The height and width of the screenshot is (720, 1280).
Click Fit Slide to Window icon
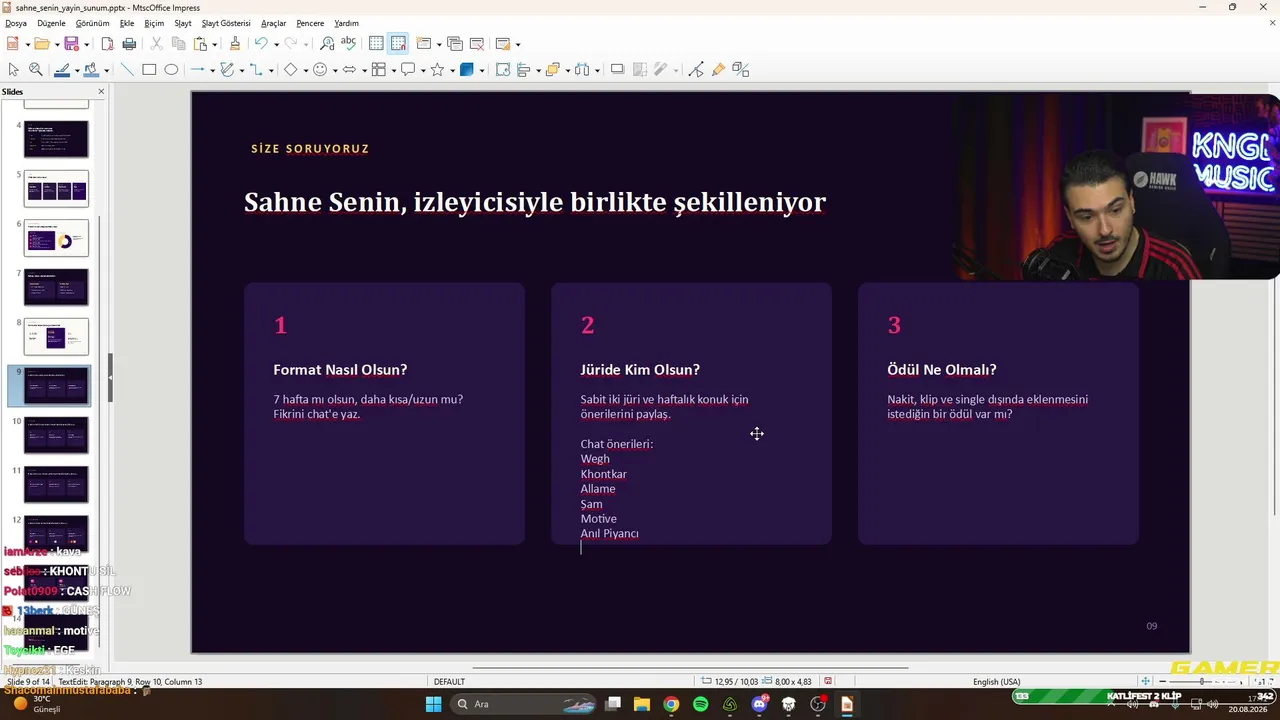pos(1146,682)
